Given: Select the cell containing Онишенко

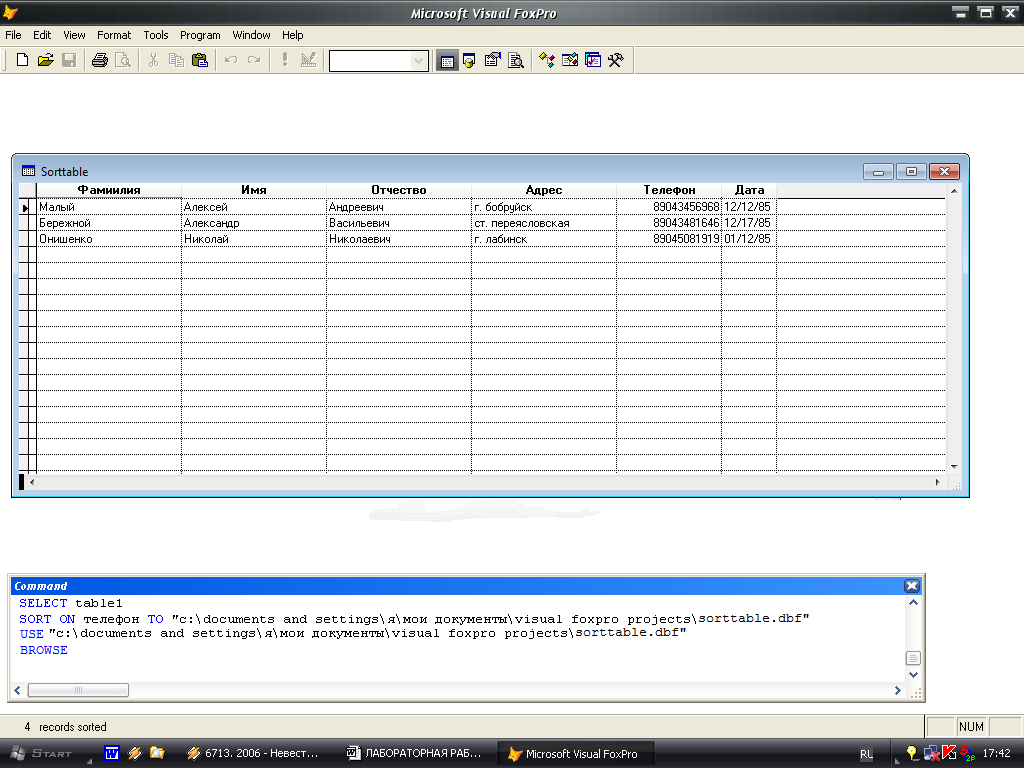Looking at the screenshot, I should (109, 239).
